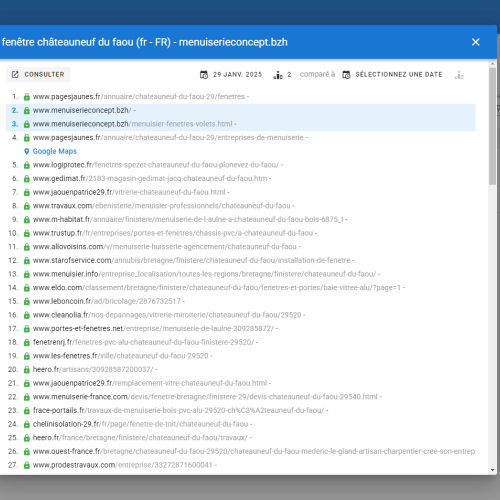Screen dimensions: 500x500
Task: Click the green lock icon on result 10
Action: 27,234
